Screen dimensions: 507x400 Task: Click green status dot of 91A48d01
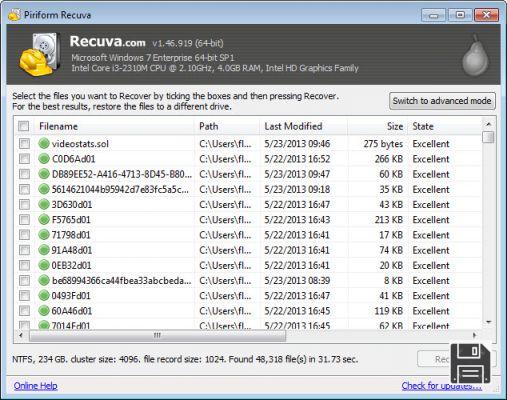tap(44, 250)
